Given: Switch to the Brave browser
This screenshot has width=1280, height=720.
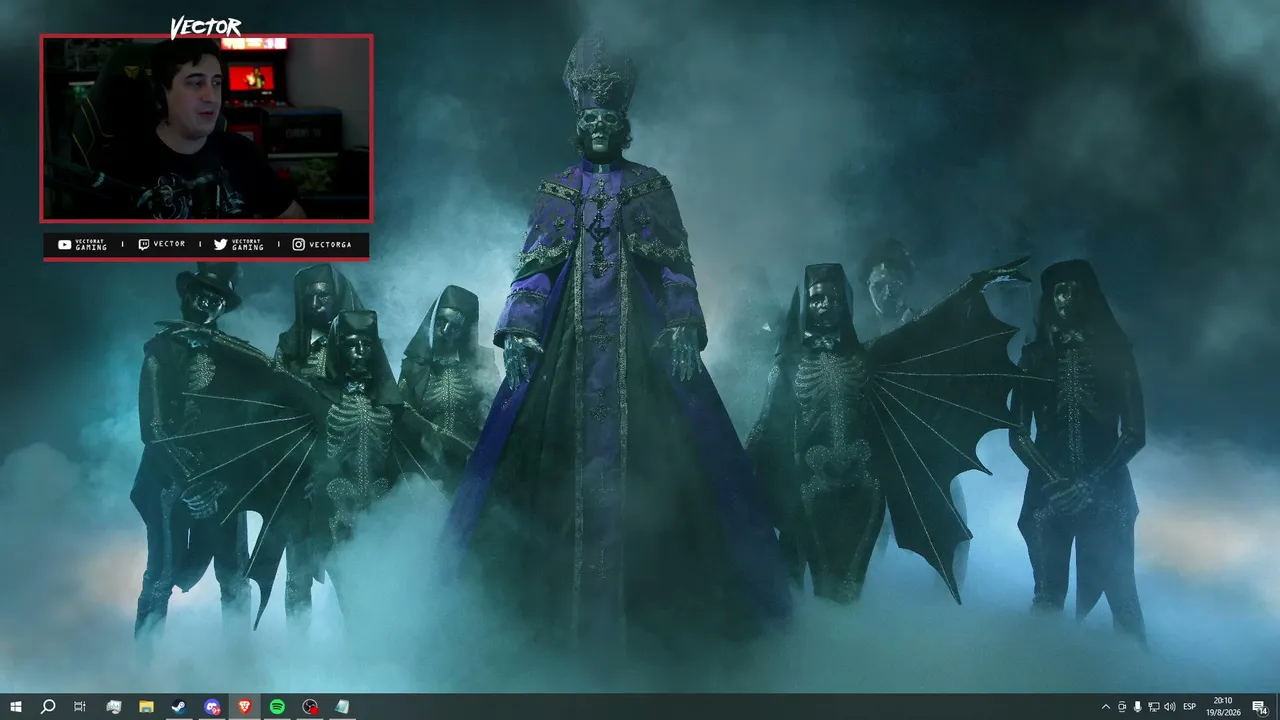Looking at the screenshot, I should (245, 707).
